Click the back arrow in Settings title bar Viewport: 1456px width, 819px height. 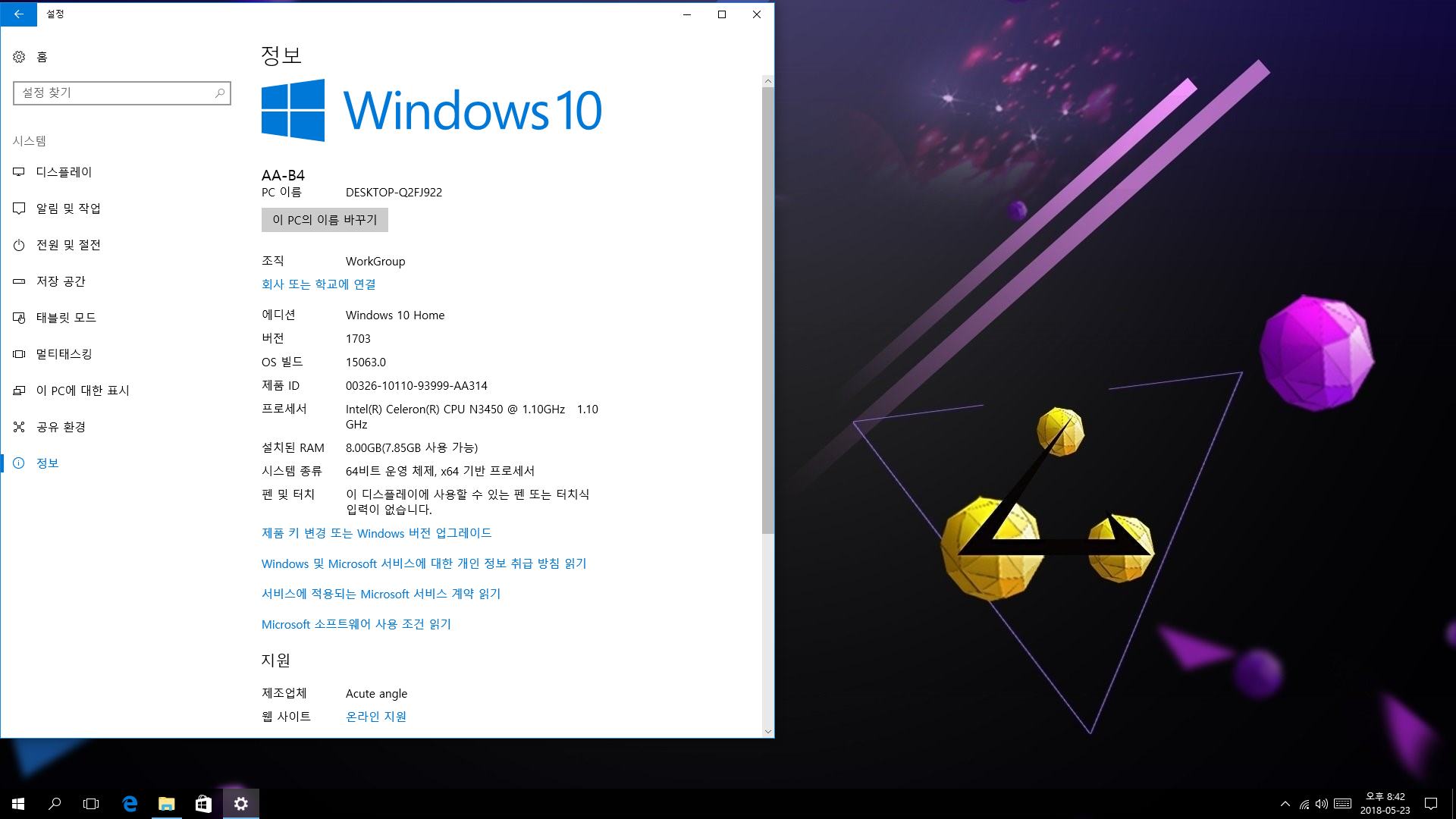tap(18, 14)
